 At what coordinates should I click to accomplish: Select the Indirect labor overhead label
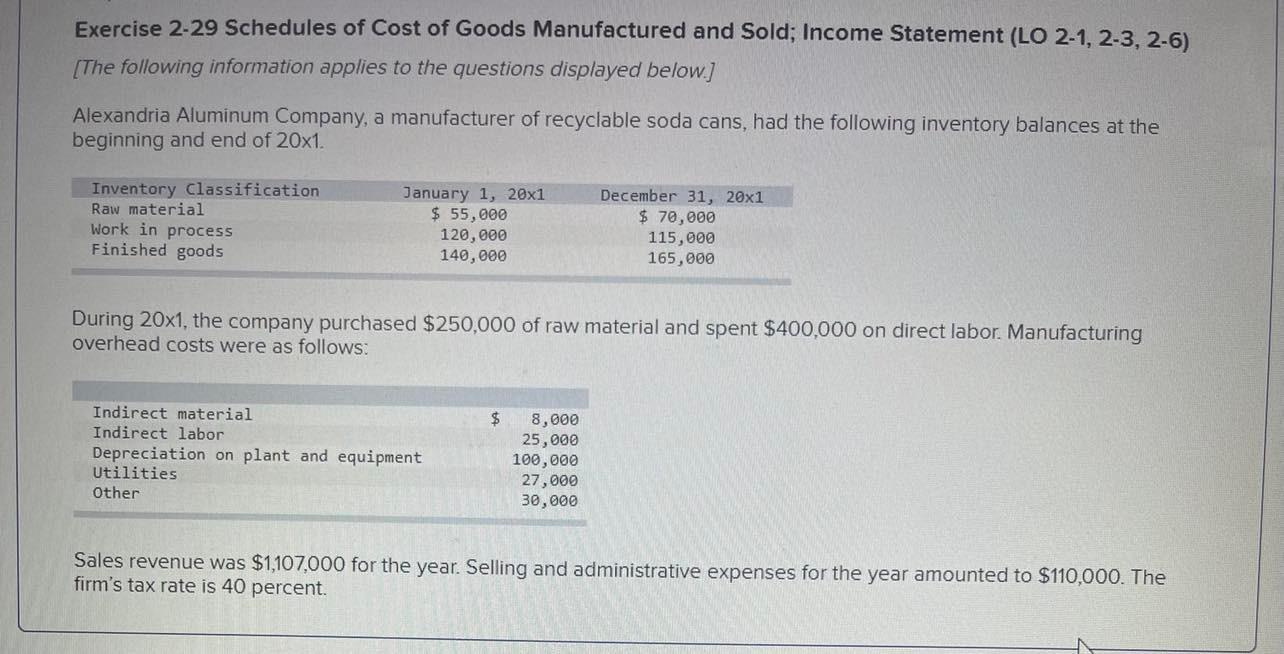click(158, 434)
